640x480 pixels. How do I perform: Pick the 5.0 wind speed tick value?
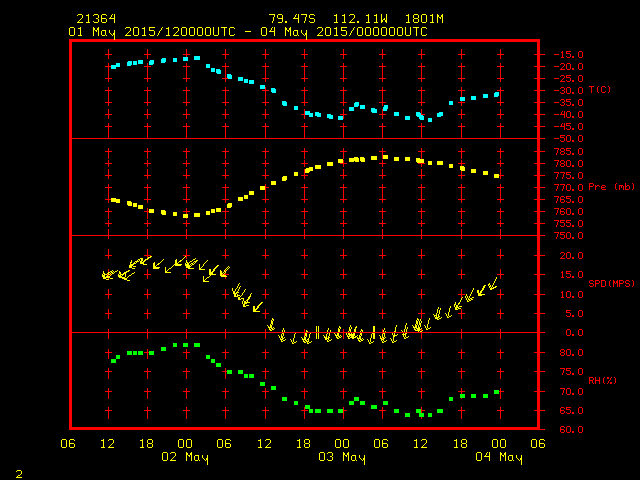click(575, 314)
